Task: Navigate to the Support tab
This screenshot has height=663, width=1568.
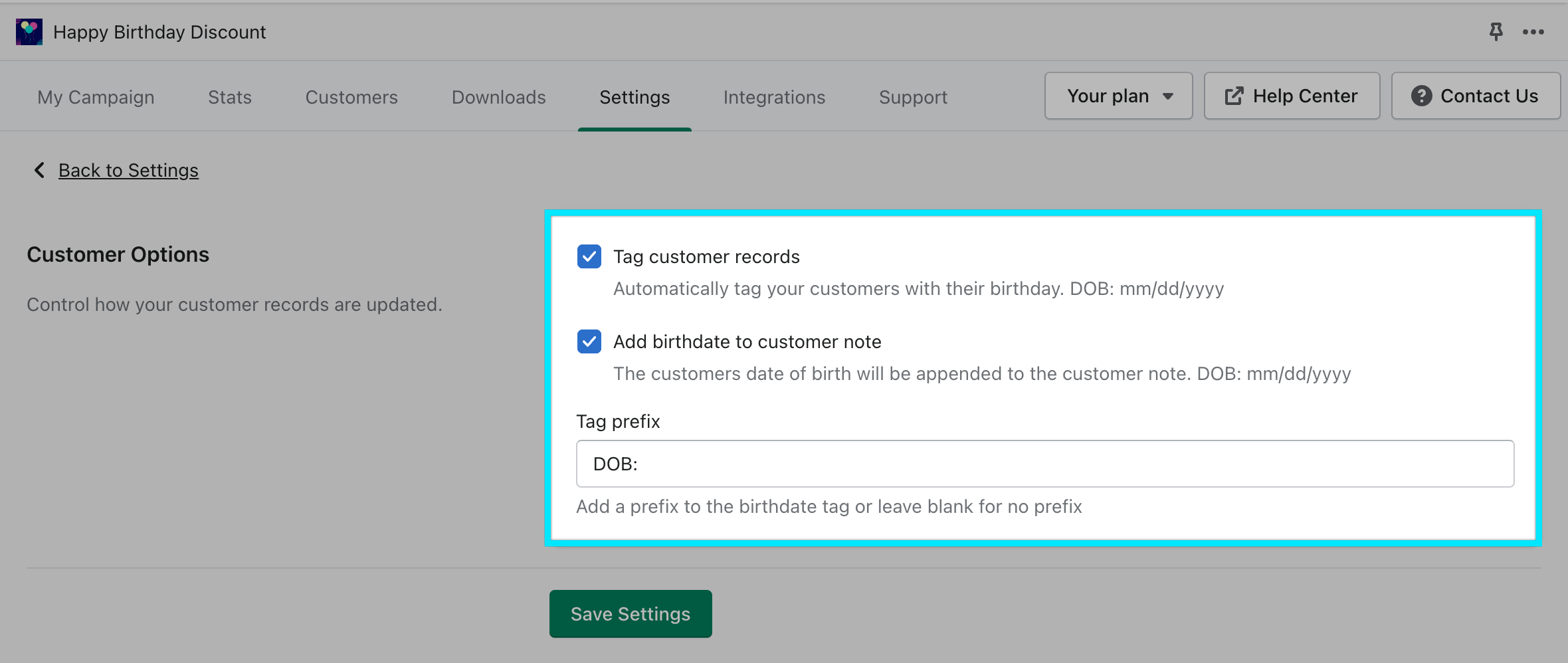Action: (x=913, y=98)
